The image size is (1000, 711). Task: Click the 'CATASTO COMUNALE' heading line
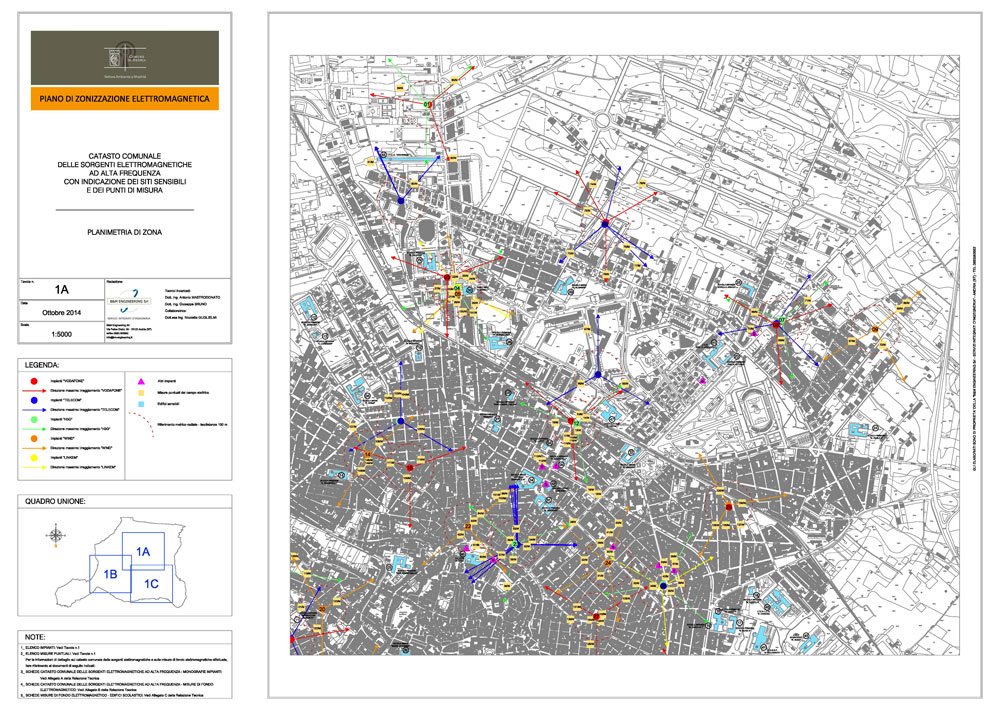(124, 156)
